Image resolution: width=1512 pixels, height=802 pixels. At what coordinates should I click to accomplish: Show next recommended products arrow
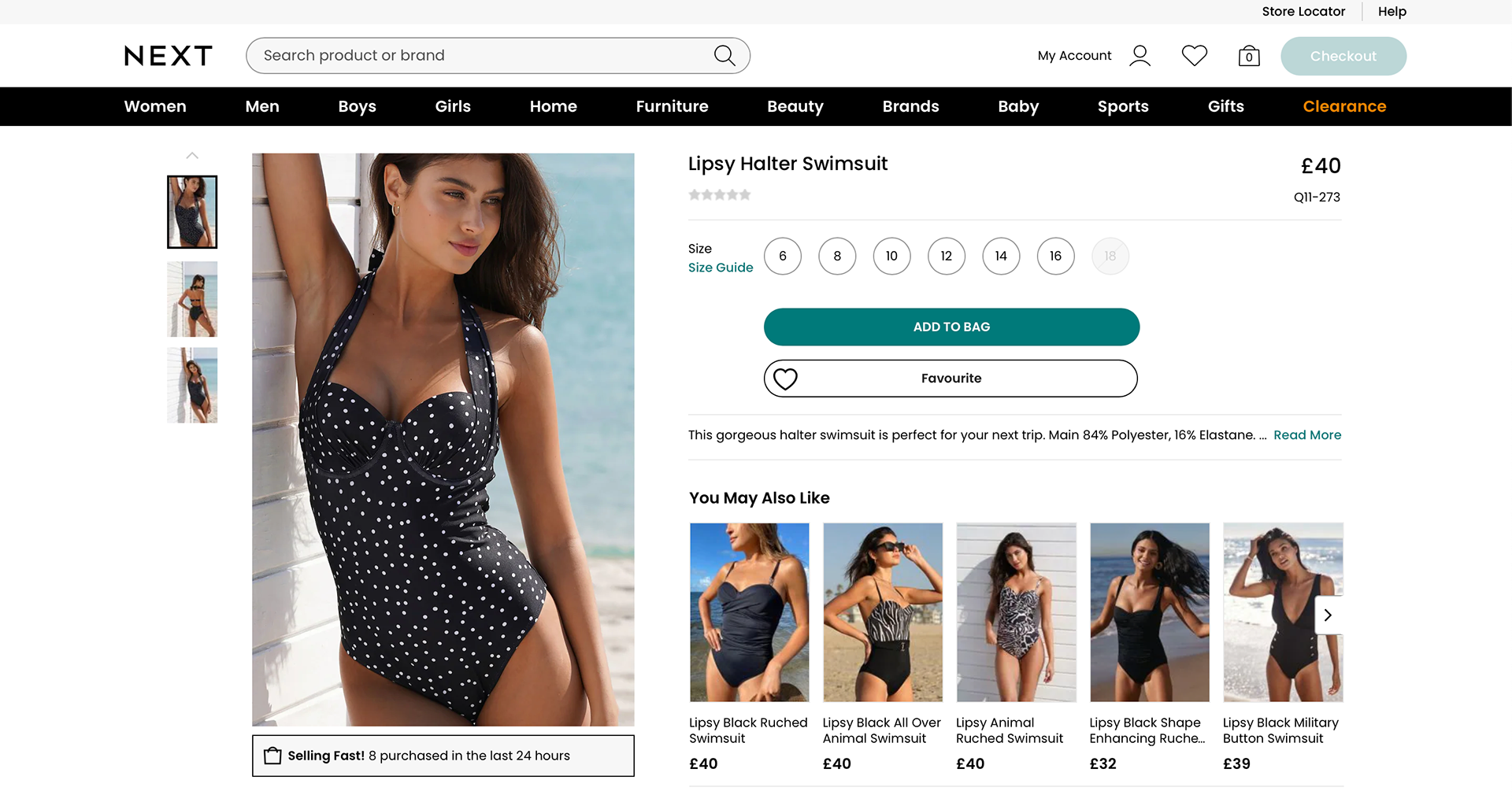pyautogui.click(x=1328, y=615)
